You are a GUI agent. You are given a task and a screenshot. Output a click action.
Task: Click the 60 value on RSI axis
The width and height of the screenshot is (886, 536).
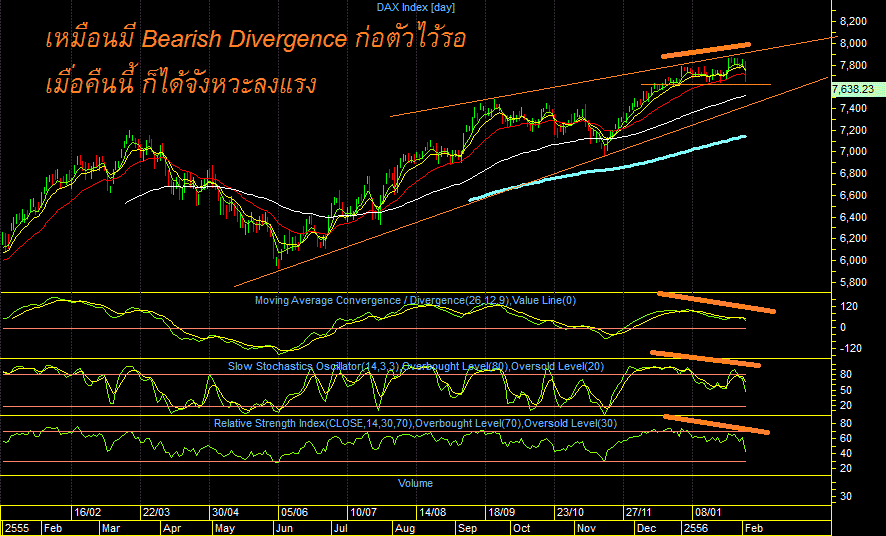point(846,439)
